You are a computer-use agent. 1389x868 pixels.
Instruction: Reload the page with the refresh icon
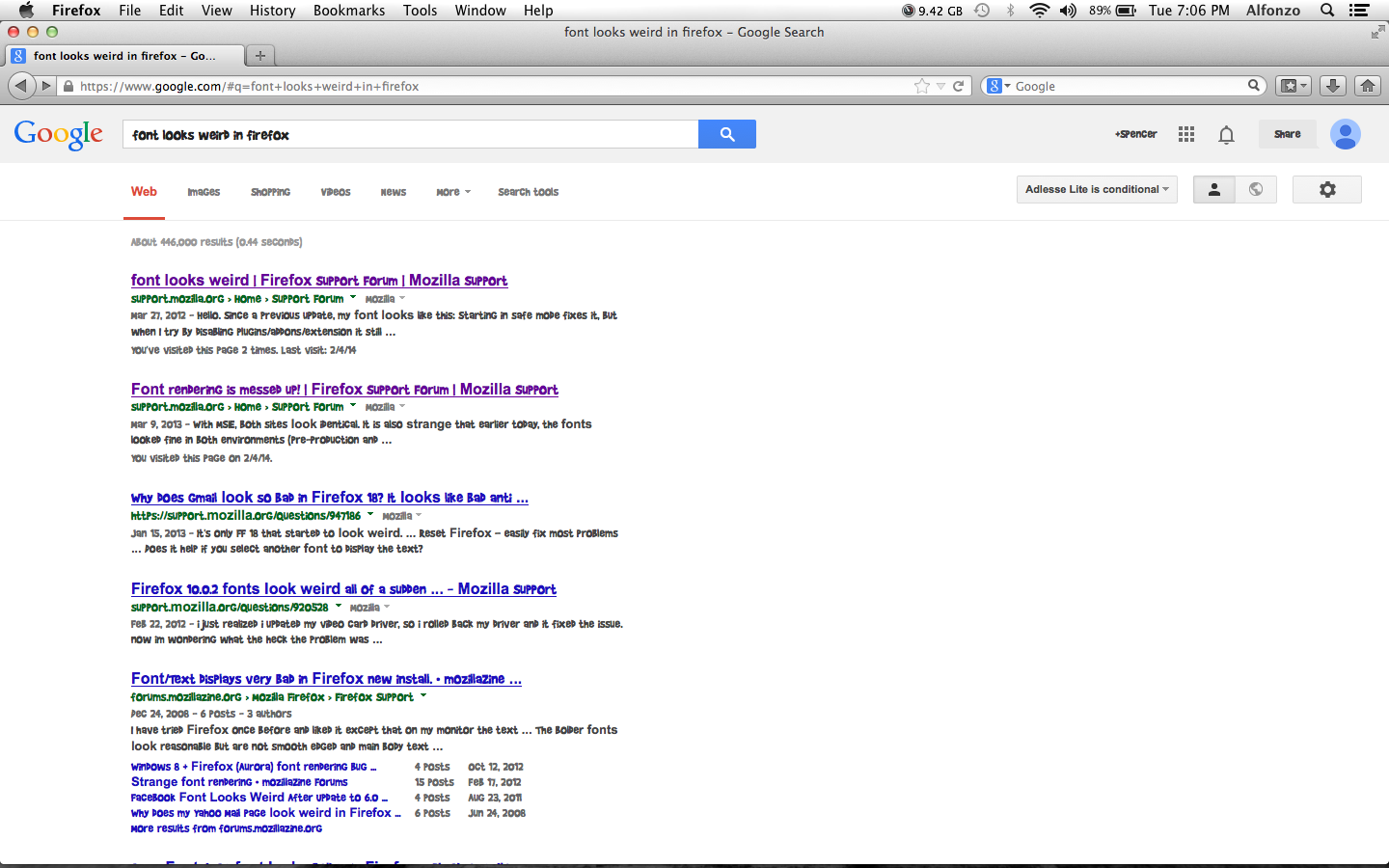[x=959, y=86]
